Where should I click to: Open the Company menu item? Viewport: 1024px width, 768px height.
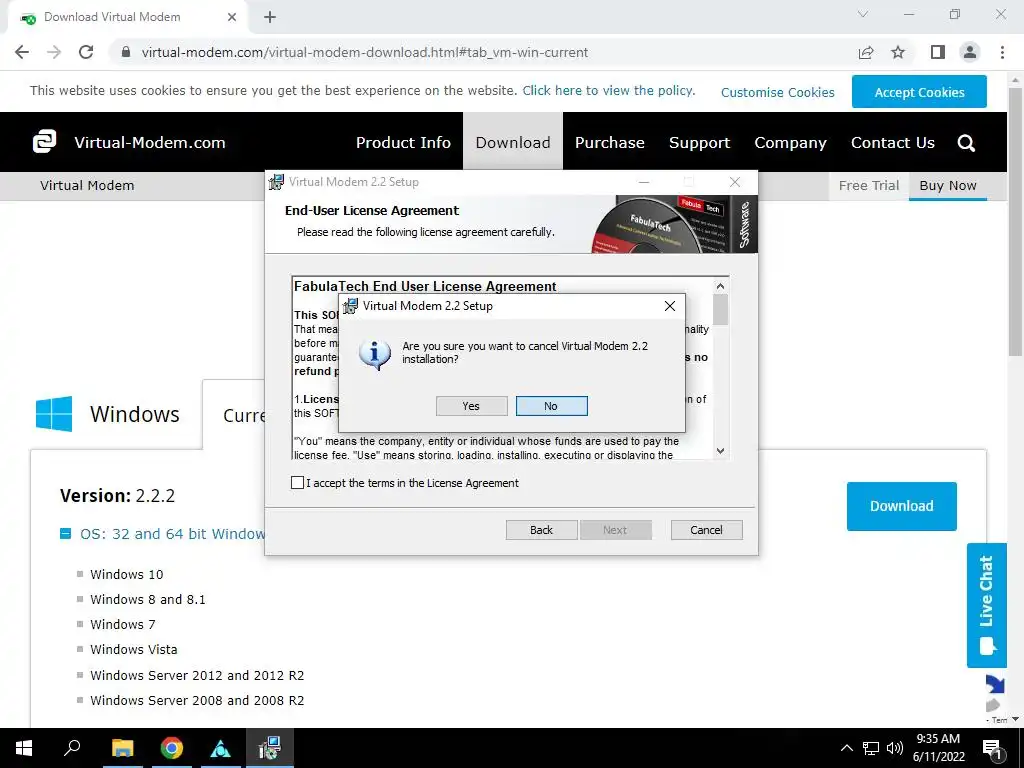pyautogui.click(x=790, y=142)
